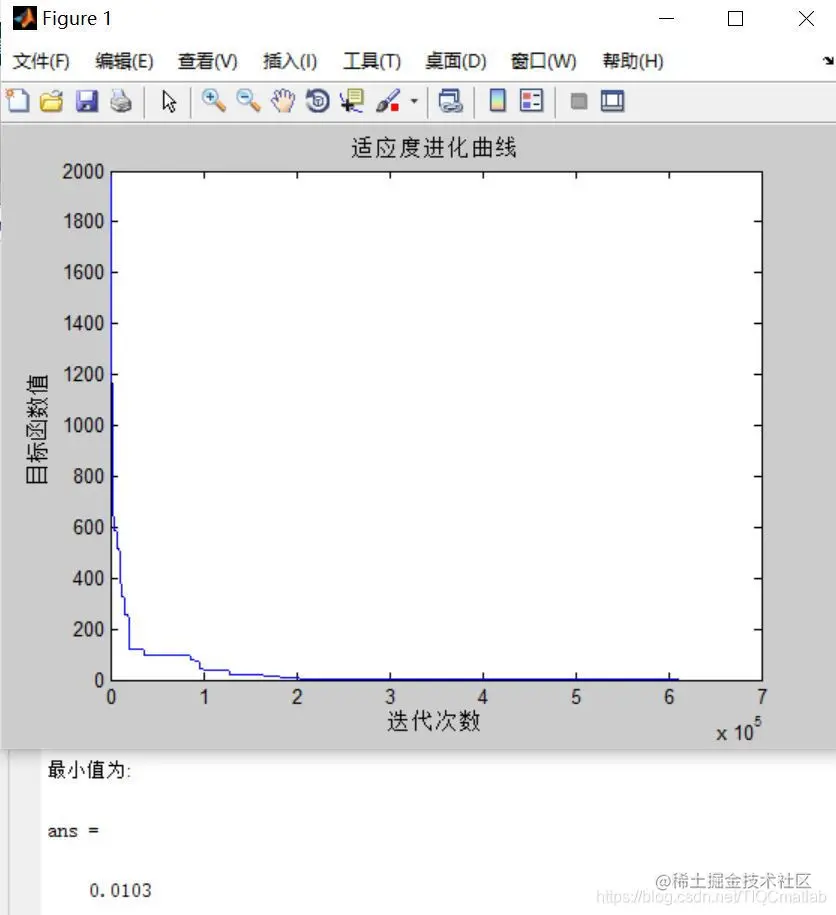Click the dock figure arrow in the menu bar
Screen dimensions: 836x915
click(x=828, y=61)
